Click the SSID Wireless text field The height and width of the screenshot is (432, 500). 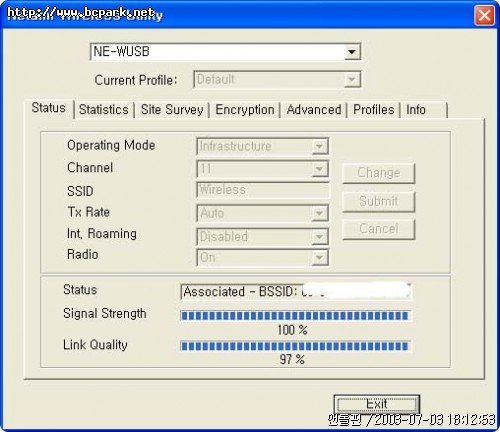pos(263,190)
